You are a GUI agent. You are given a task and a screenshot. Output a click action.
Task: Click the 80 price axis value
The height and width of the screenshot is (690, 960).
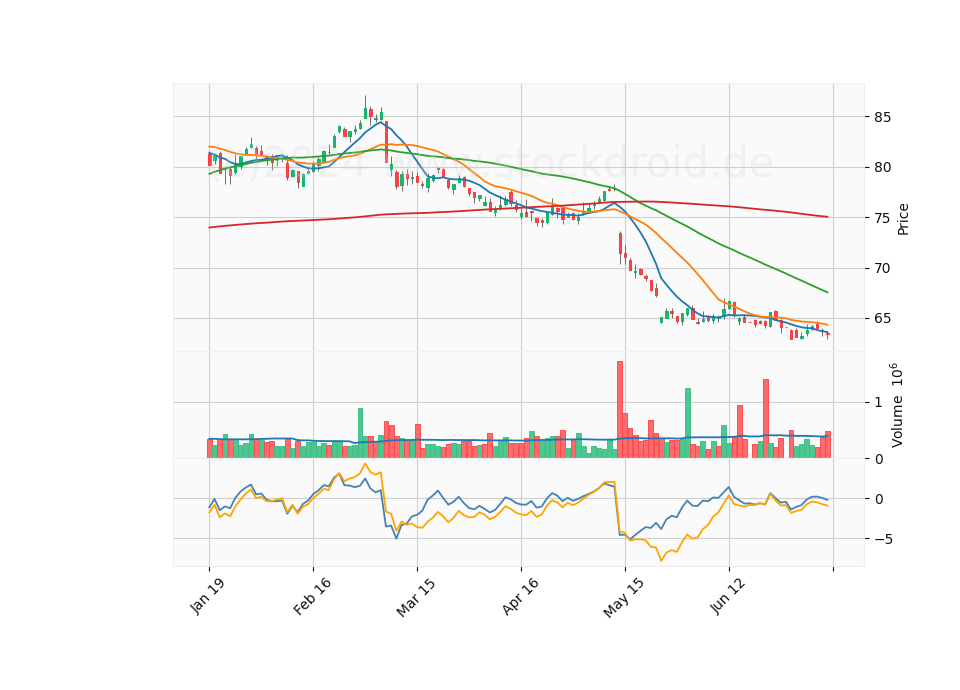[x=882, y=167]
